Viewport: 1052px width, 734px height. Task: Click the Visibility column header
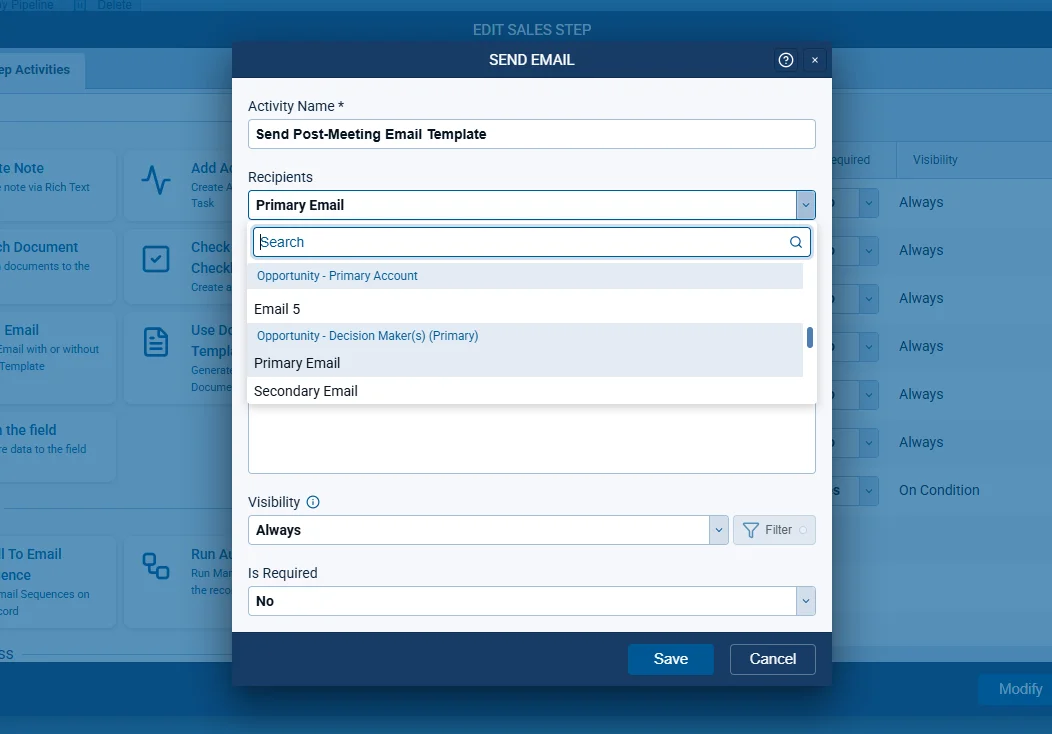(935, 160)
